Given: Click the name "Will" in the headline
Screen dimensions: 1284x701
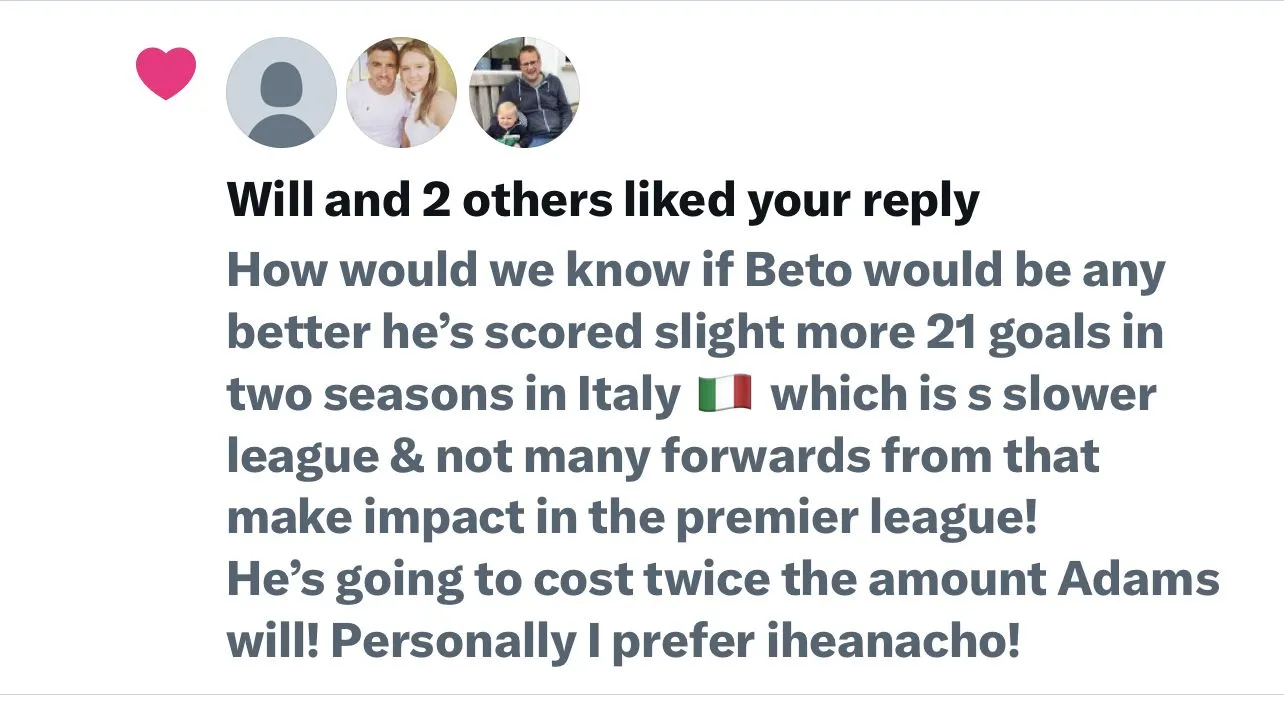Looking at the screenshot, I should point(264,201).
